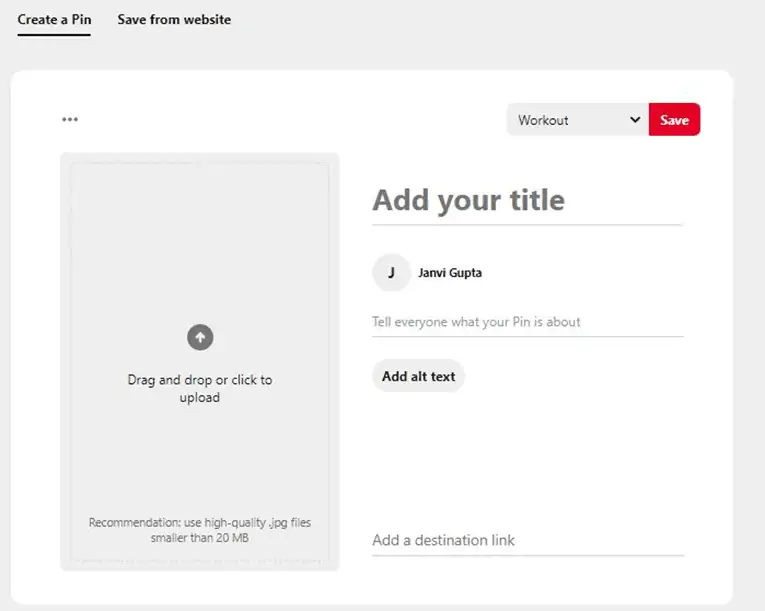Click the .jpg file recommendation note
The width and height of the screenshot is (765, 611).
click(x=200, y=523)
